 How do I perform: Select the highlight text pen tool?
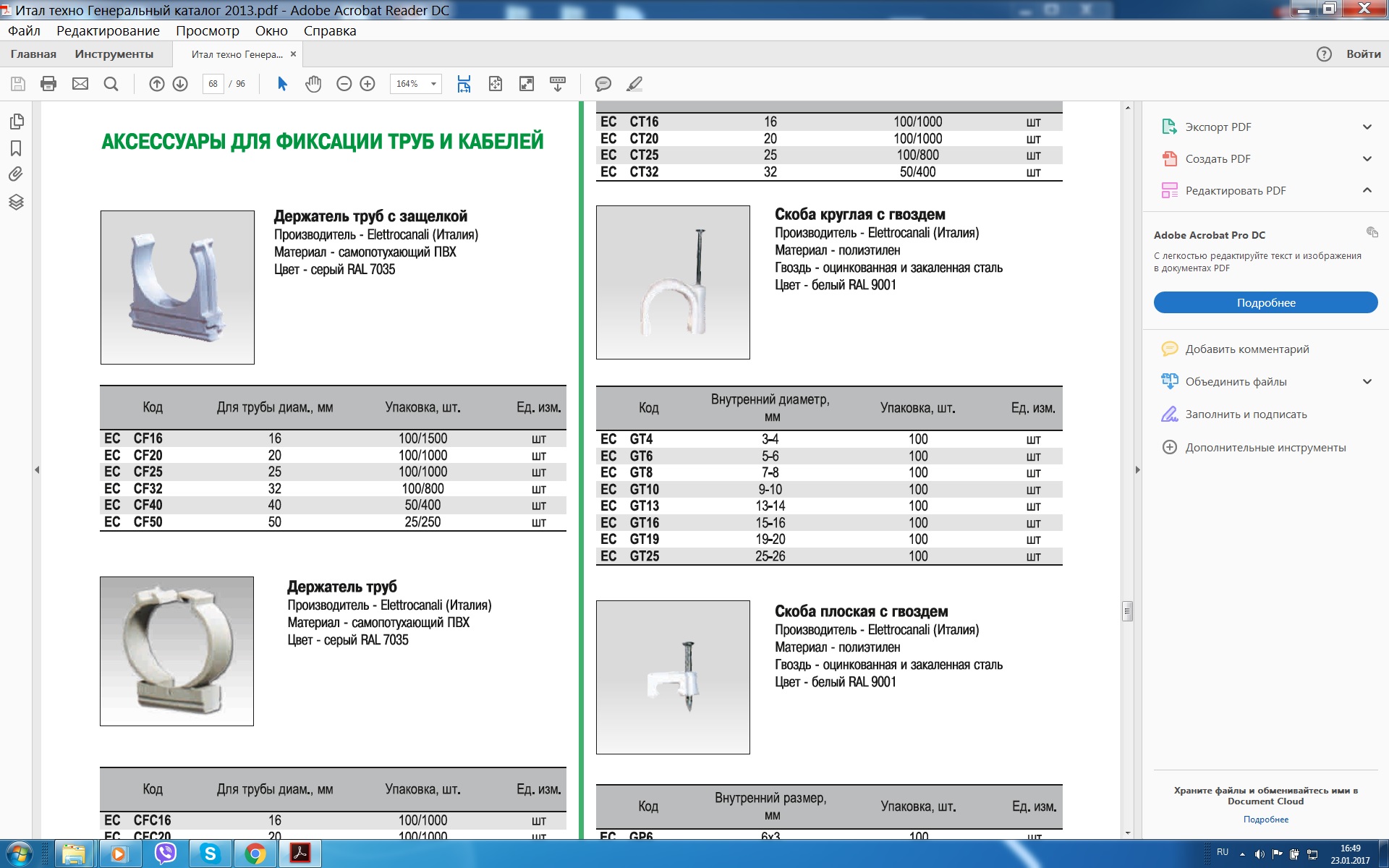634,84
